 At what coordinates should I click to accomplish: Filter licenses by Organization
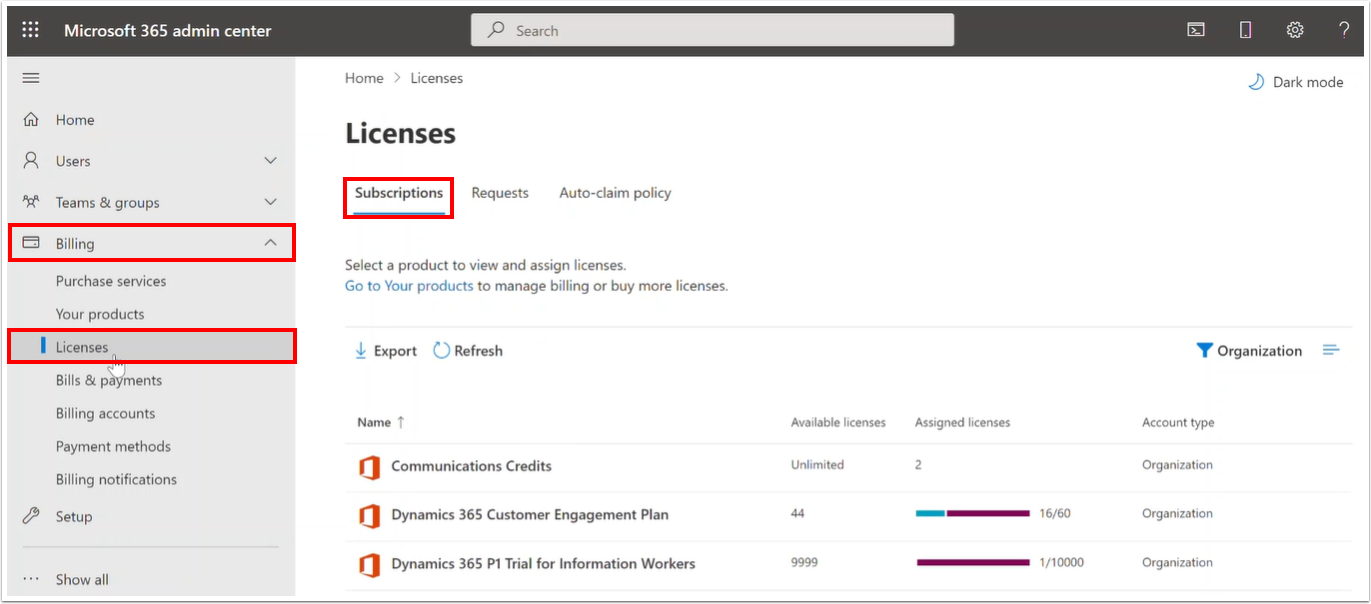pos(1250,350)
